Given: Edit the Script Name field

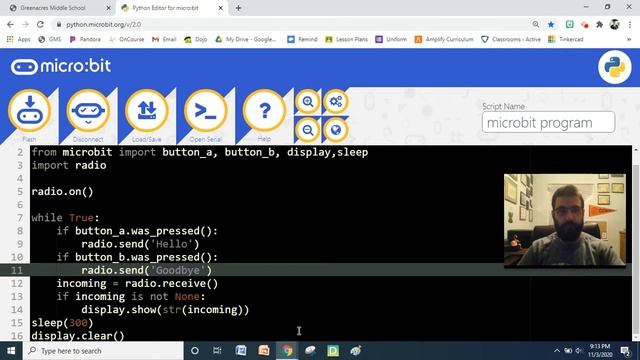Looking at the screenshot, I should coord(548,122).
